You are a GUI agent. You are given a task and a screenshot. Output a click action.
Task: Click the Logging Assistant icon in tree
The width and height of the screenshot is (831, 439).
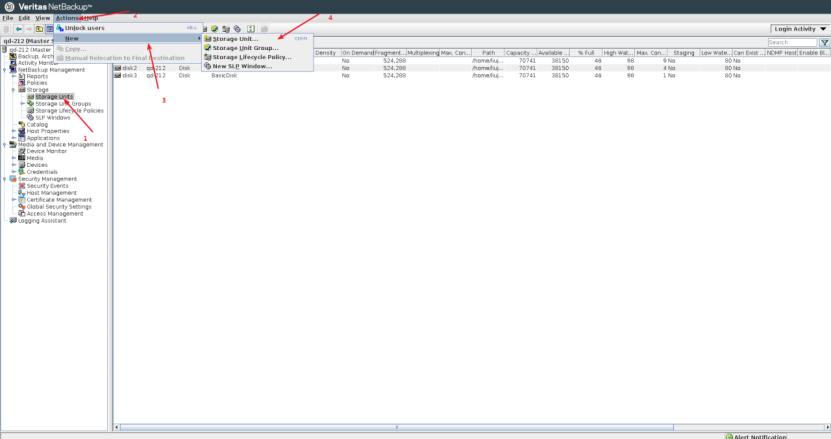pyautogui.click(x=13, y=221)
